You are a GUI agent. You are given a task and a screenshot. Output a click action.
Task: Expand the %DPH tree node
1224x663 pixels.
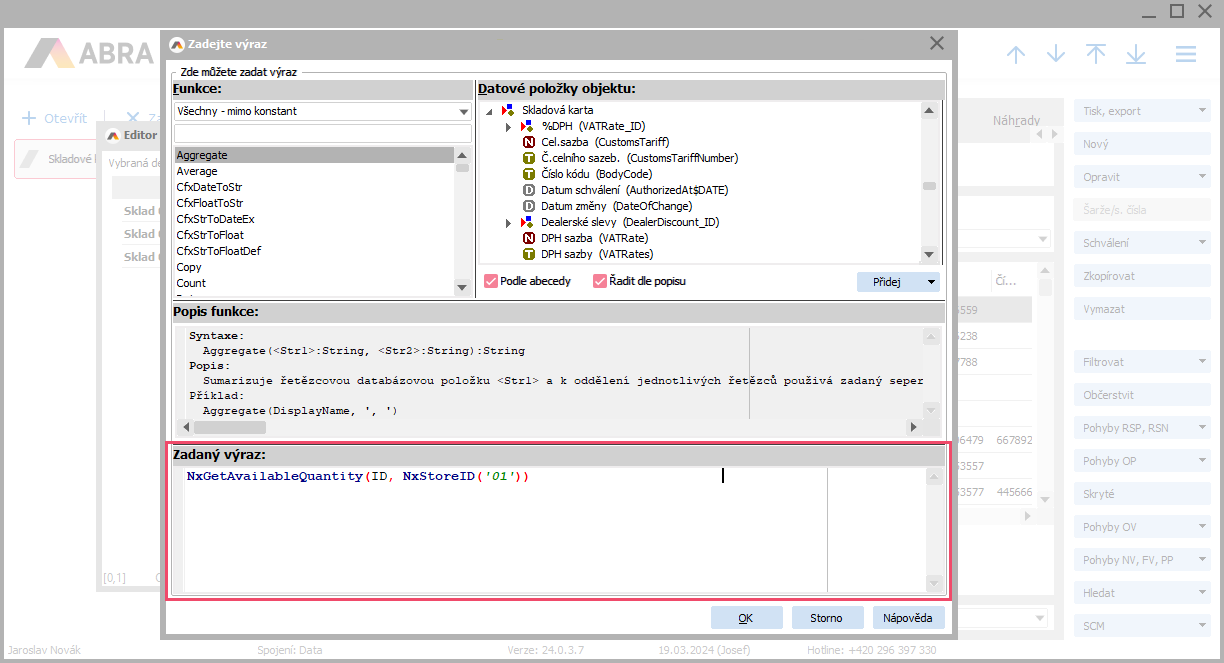click(x=508, y=127)
